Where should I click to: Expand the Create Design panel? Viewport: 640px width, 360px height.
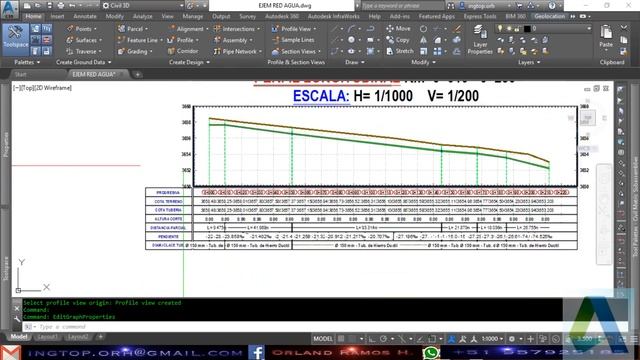[x=189, y=62]
